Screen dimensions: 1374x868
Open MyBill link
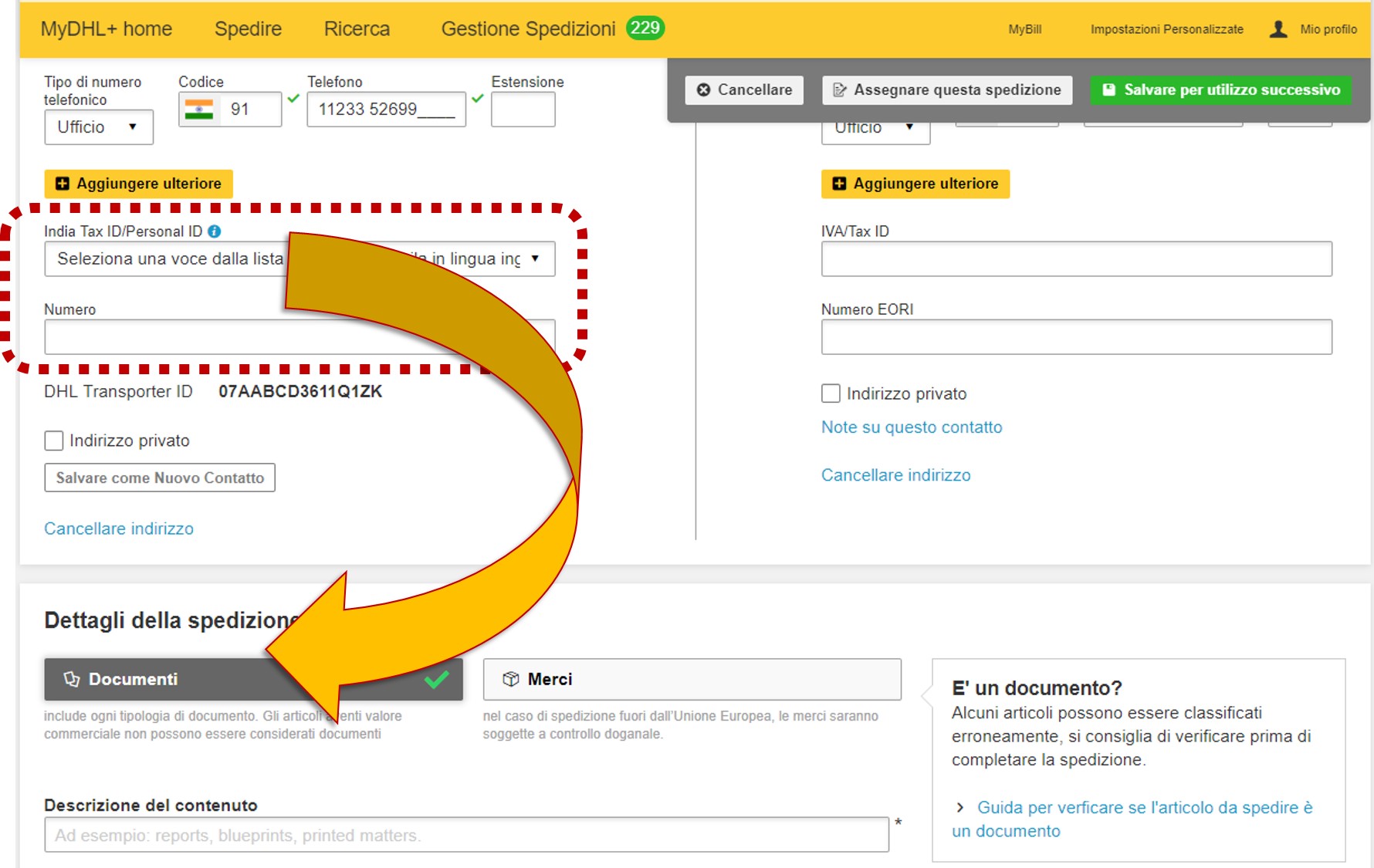tap(1024, 29)
